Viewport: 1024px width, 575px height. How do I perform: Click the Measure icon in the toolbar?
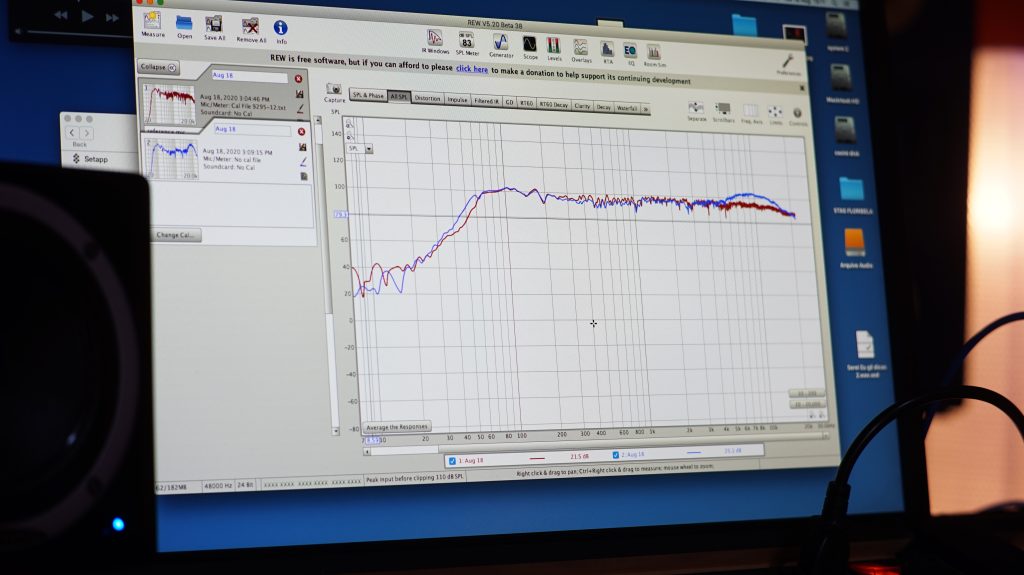152,23
